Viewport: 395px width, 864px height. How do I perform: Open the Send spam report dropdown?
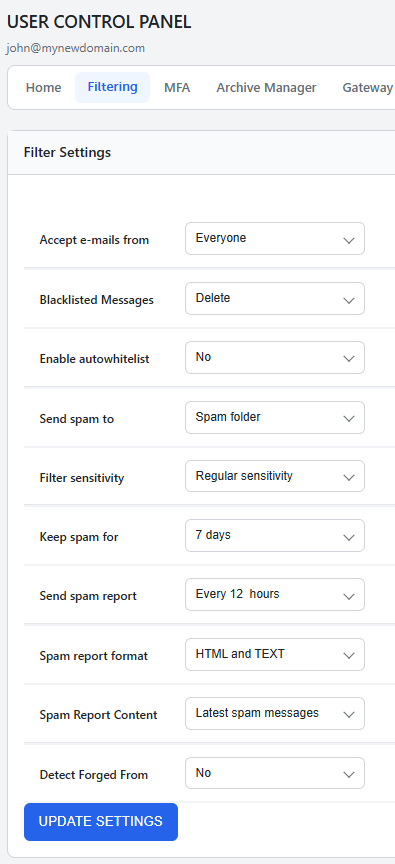274,595
